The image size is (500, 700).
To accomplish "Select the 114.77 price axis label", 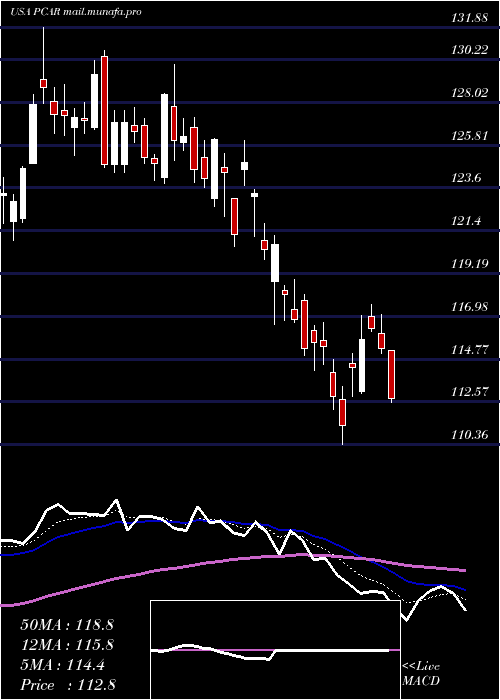I will pyautogui.click(x=469, y=350).
